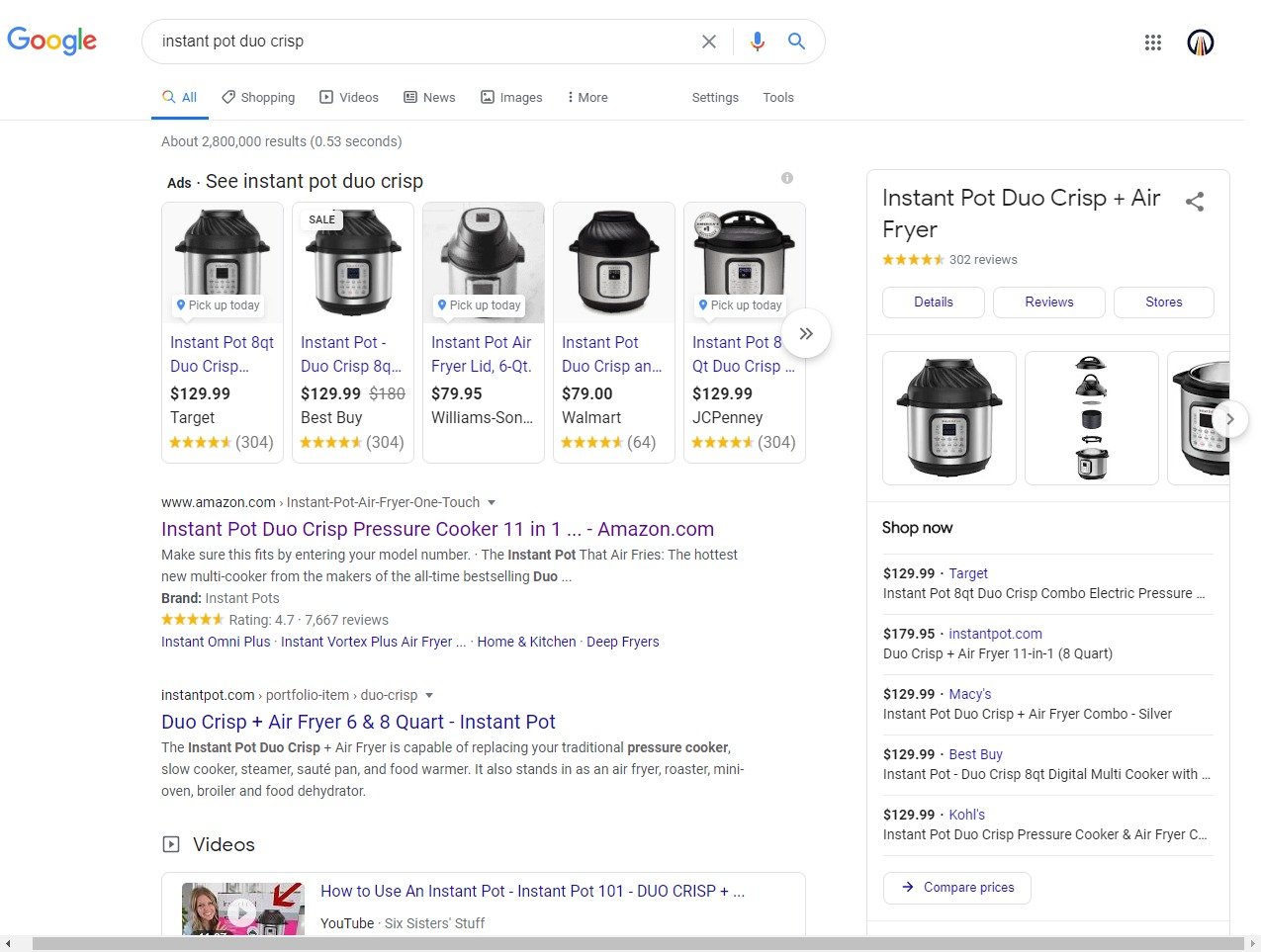The height and width of the screenshot is (952, 1261).
Task: Open the Amazon result URL dropdown arrow
Action: [x=492, y=502]
